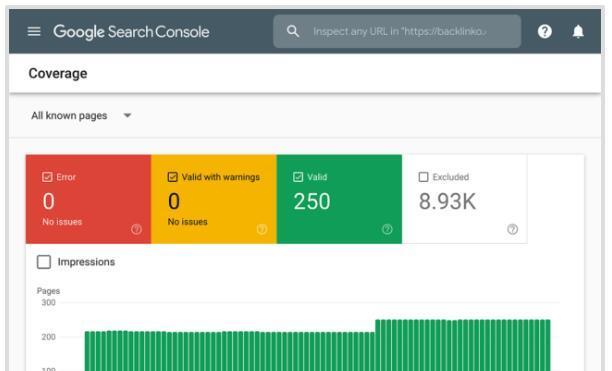Click the Coverage page heading
Image resolution: width=612 pixels, height=371 pixels.
coord(58,73)
